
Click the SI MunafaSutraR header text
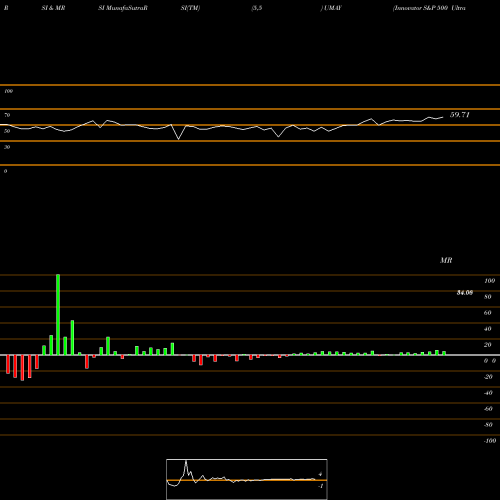coord(123,8)
